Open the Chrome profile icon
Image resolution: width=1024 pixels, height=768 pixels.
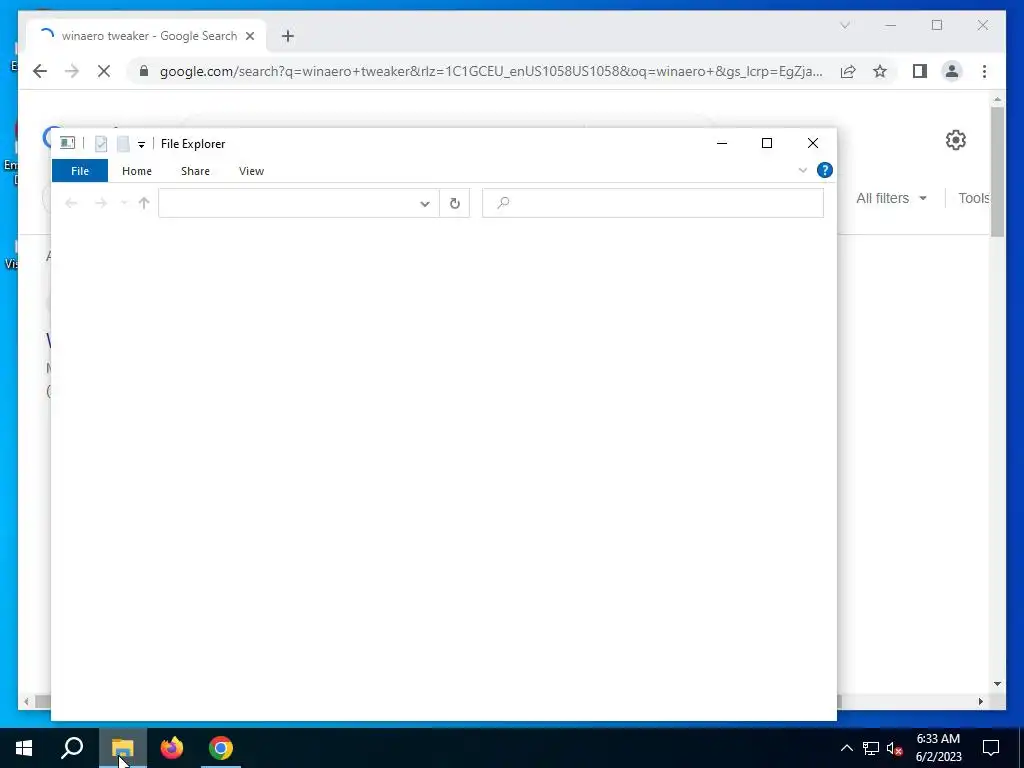(952, 71)
